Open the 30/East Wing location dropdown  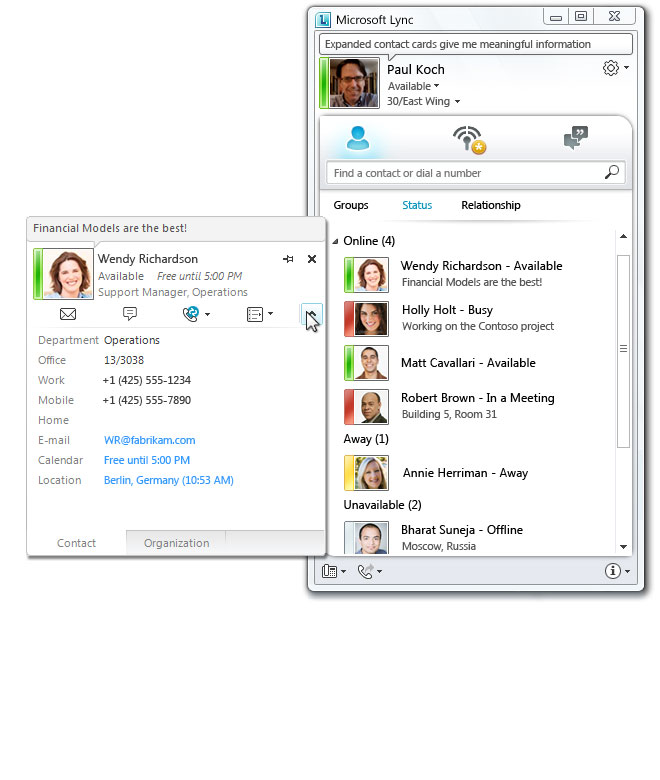point(423,101)
